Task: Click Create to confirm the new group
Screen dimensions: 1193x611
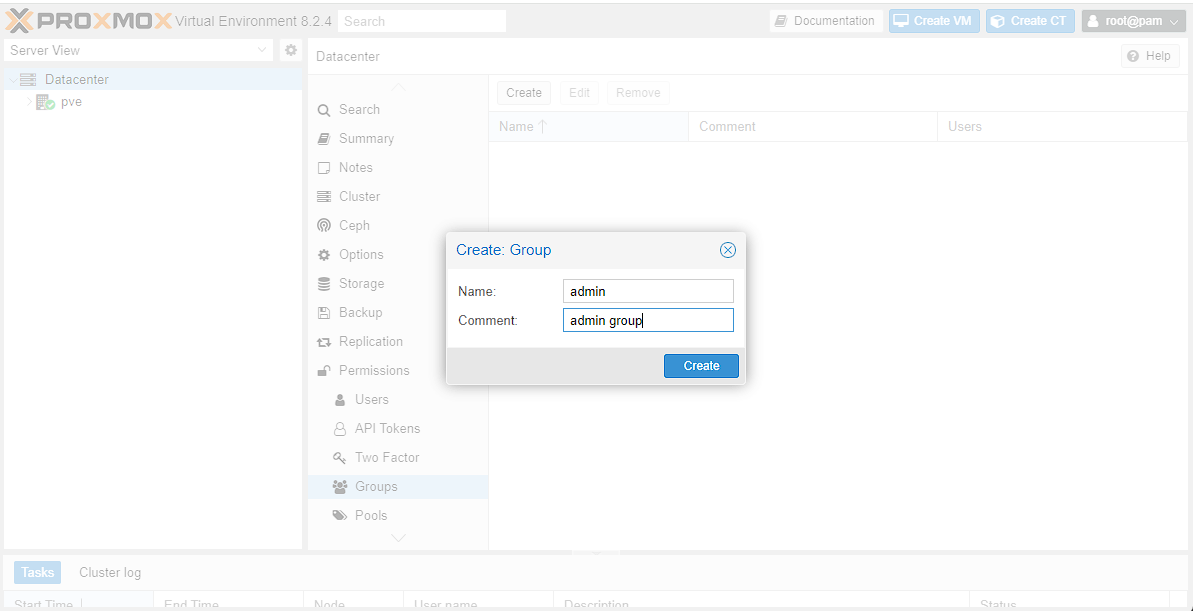Action: click(x=701, y=366)
